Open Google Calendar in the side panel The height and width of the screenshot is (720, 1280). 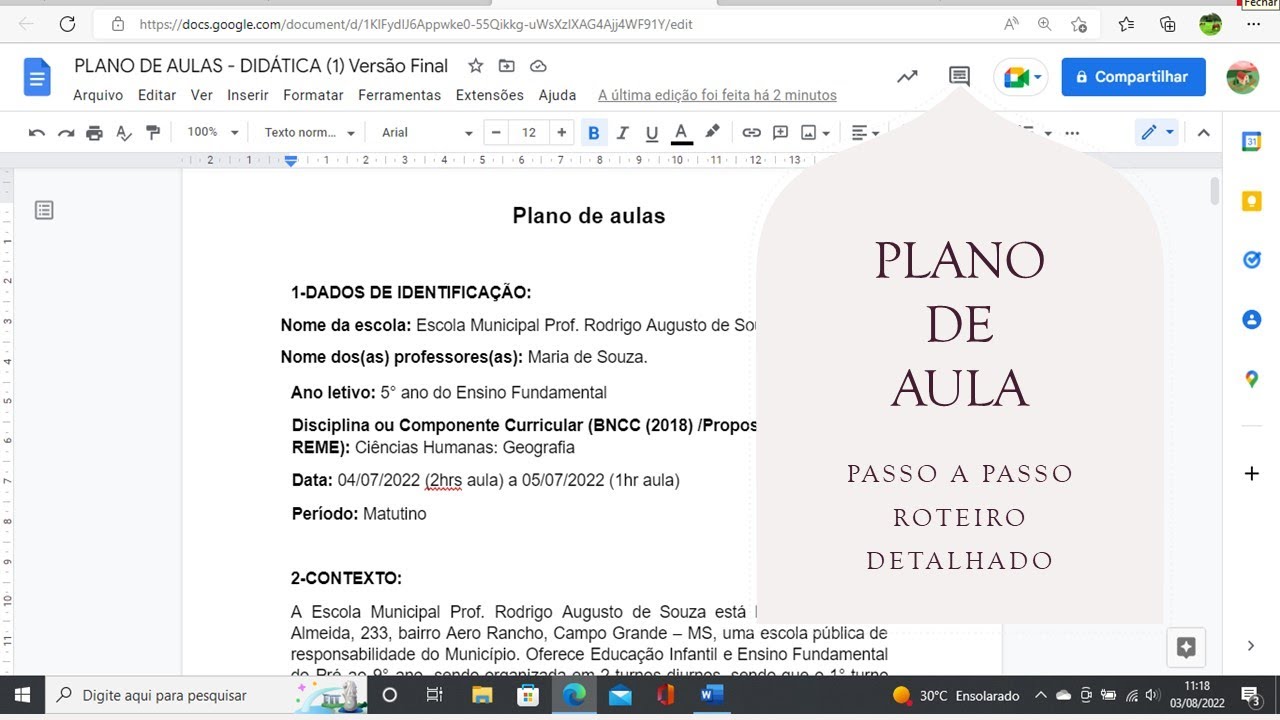[x=1251, y=142]
